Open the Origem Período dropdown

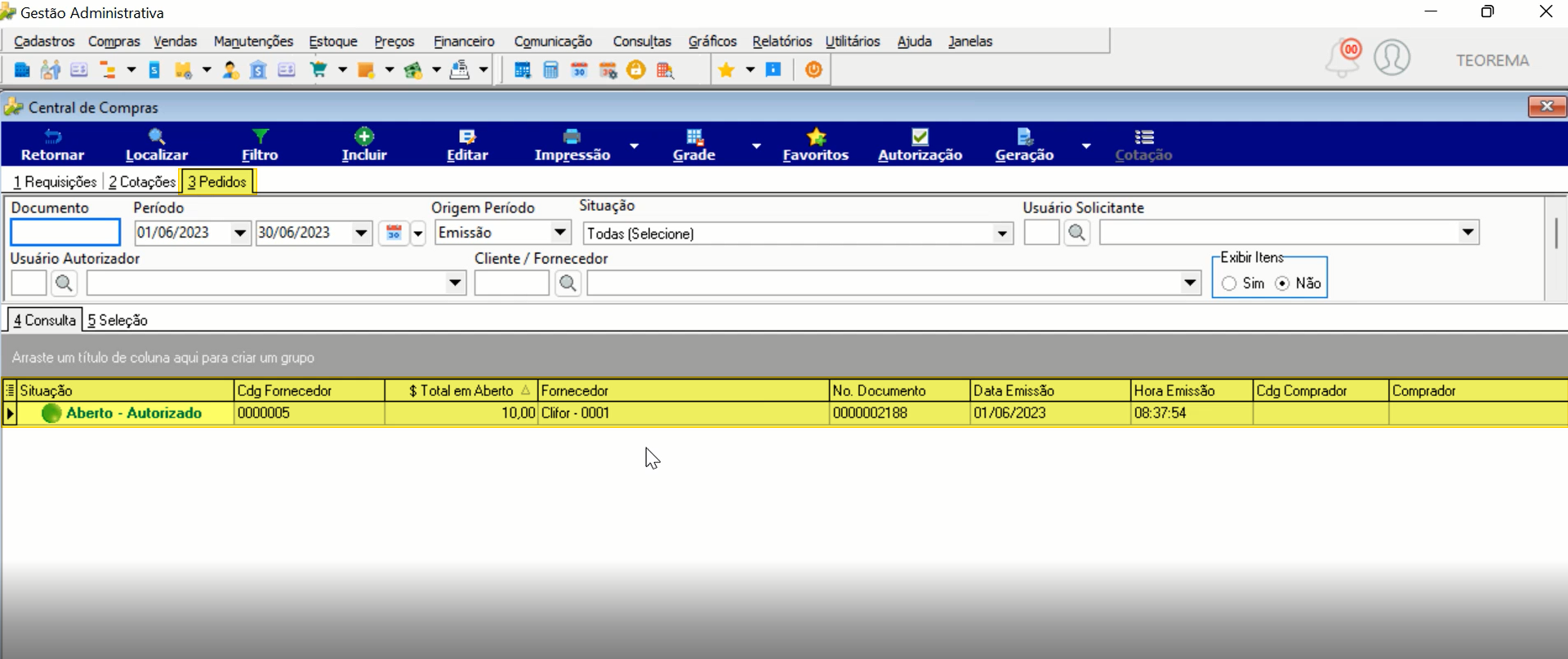pyautogui.click(x=560, y=233)
